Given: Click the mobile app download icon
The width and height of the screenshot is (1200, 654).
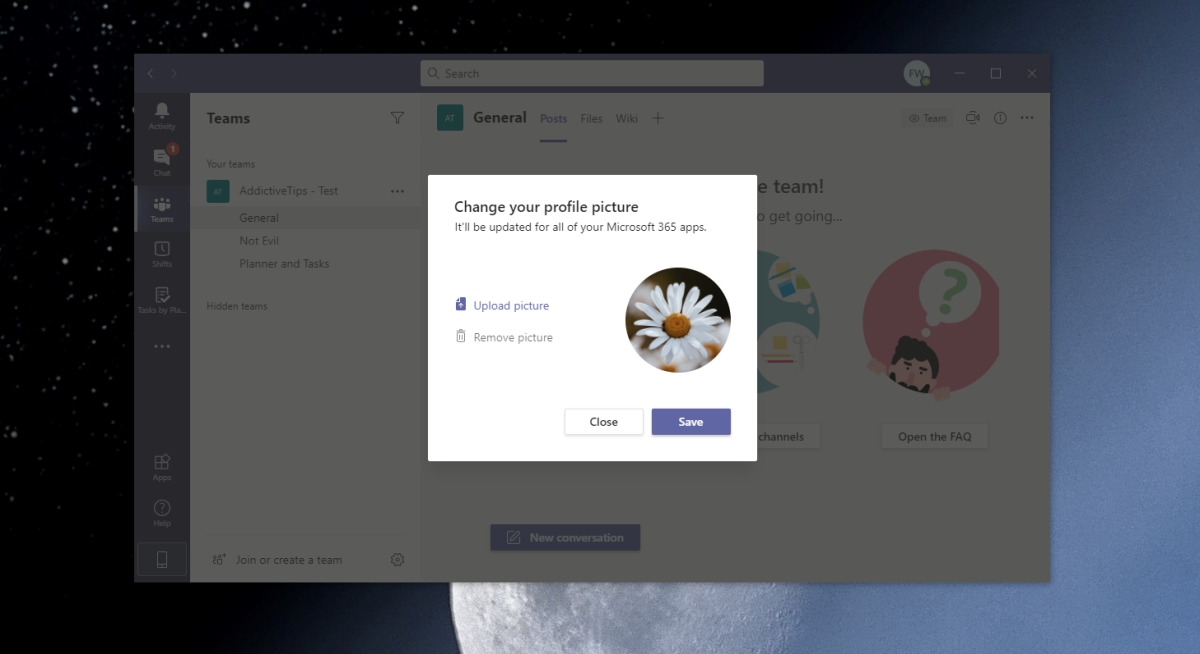Looking at the screenshot, I should click(162, 560).
